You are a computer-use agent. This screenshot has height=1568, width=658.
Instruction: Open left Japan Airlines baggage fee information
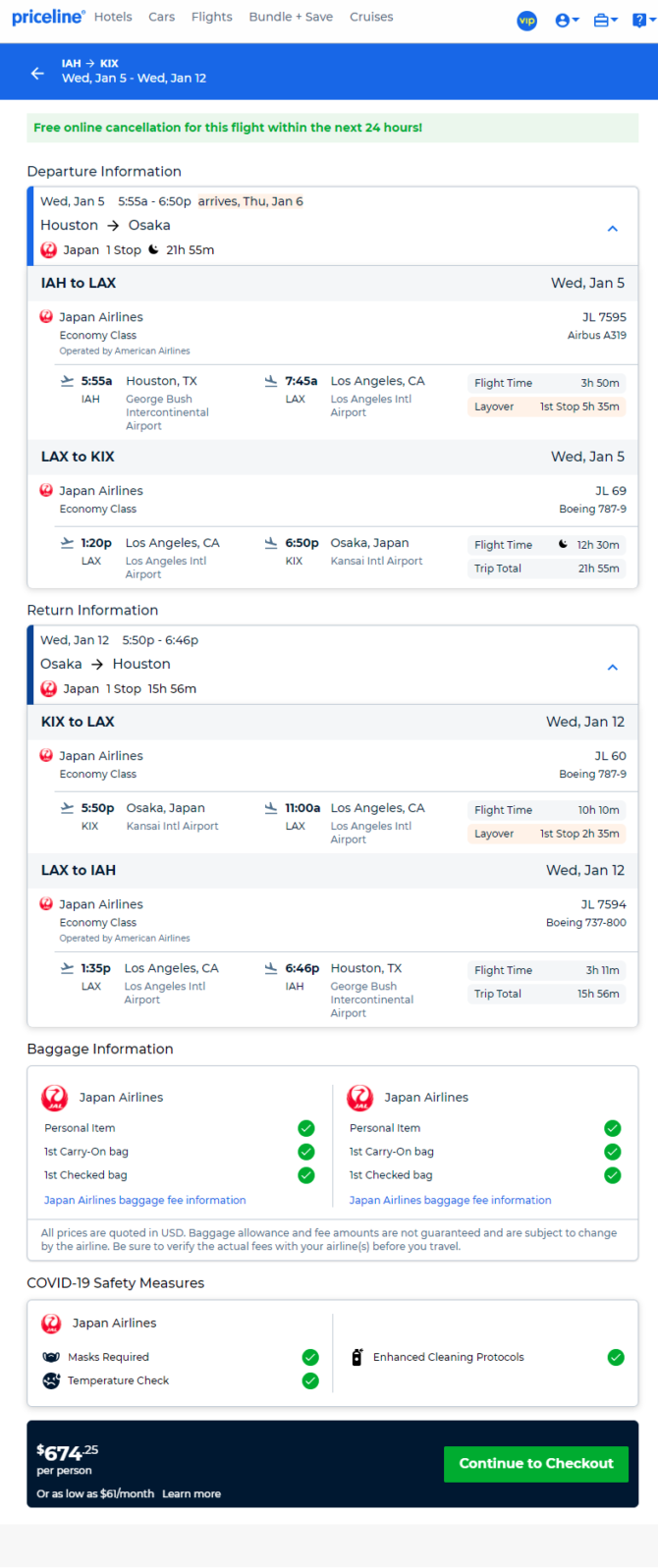(144, 1200)
